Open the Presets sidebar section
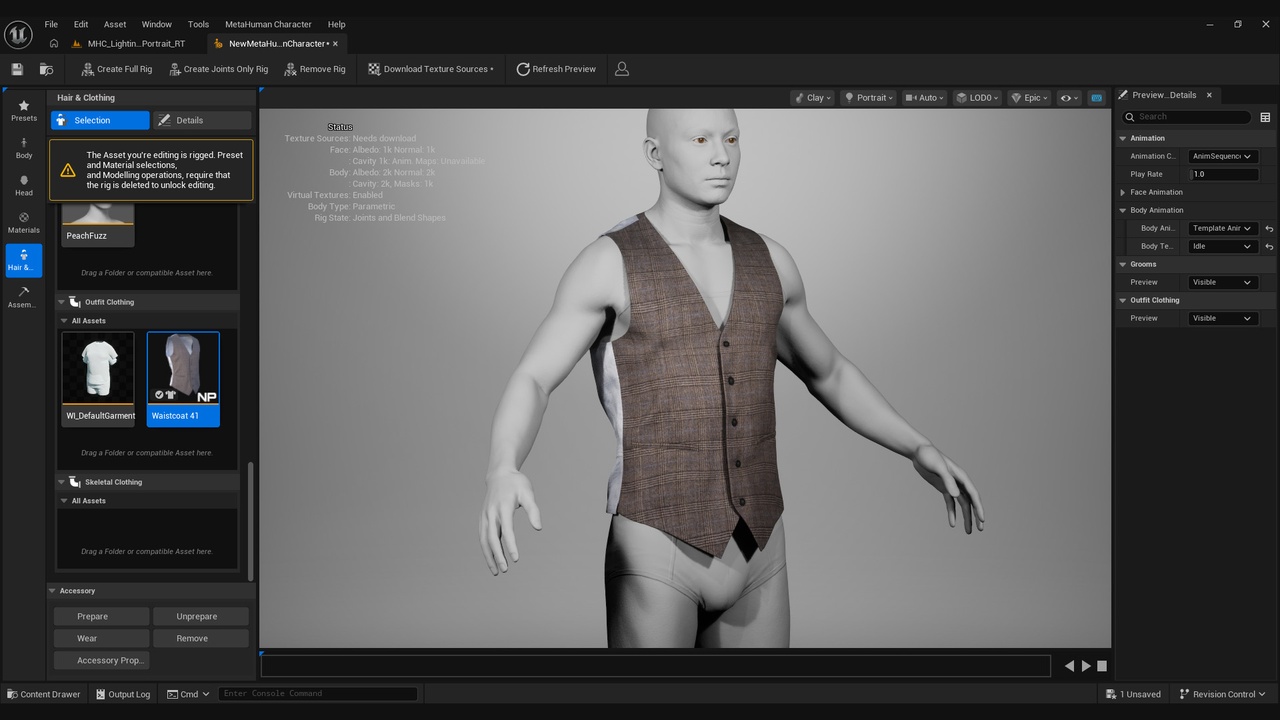 24,111
